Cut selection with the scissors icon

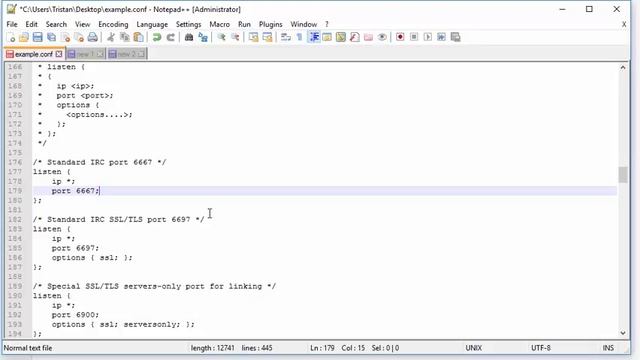point(111,38)
